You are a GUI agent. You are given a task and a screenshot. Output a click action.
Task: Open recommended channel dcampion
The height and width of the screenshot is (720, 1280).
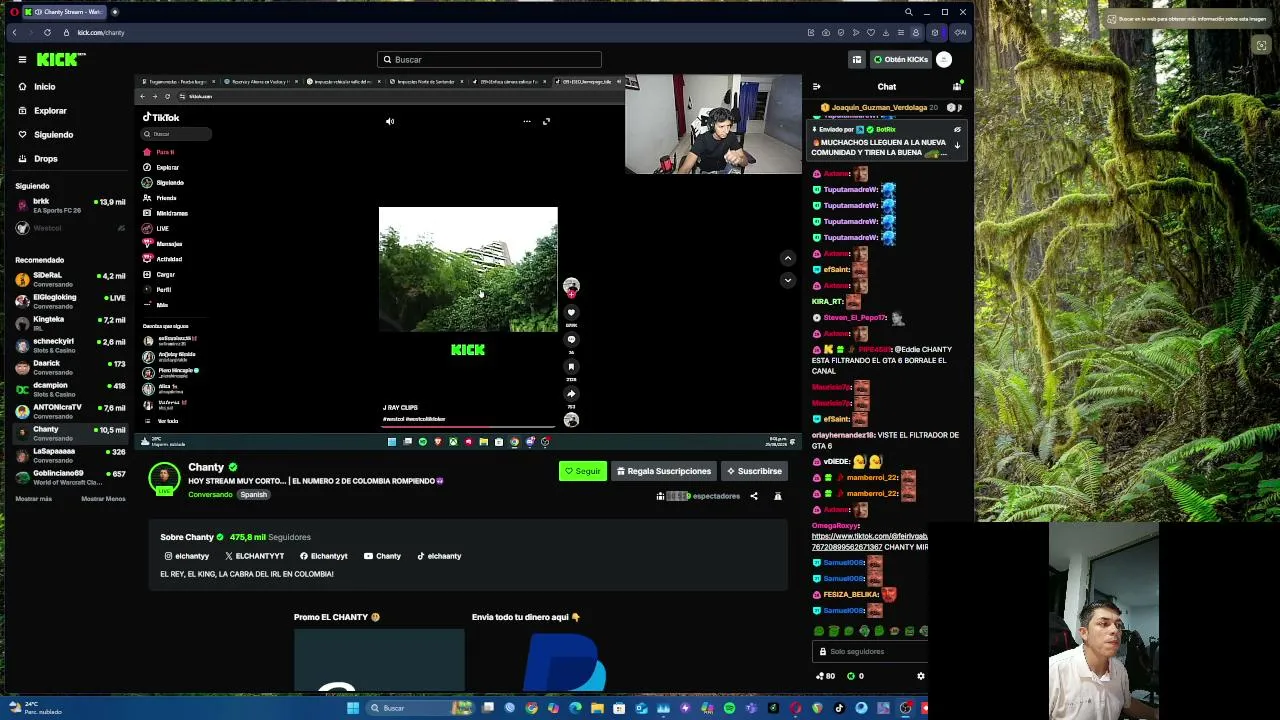click(x=70, y=389)
